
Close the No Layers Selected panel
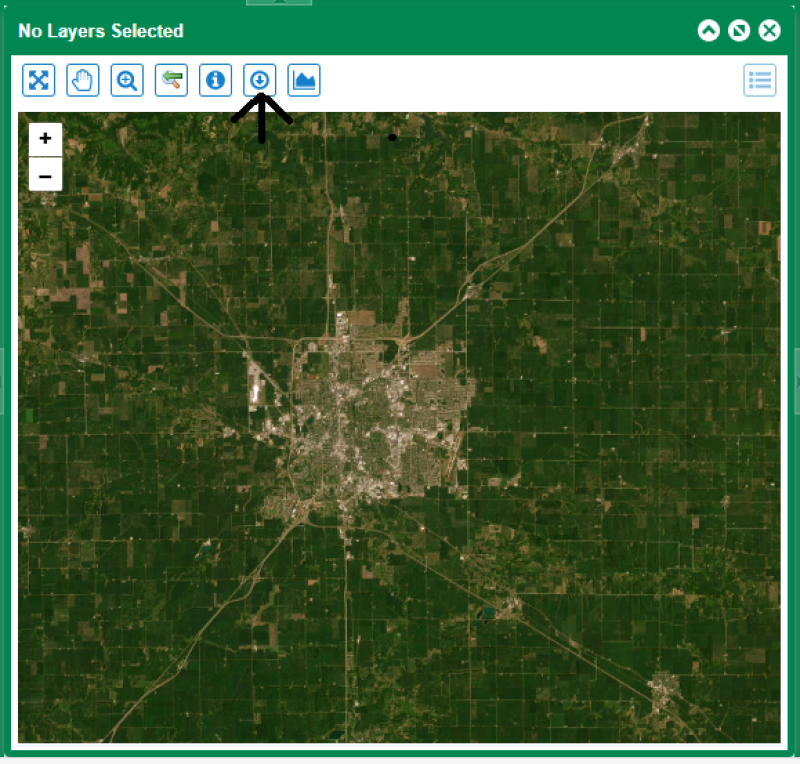769,31
